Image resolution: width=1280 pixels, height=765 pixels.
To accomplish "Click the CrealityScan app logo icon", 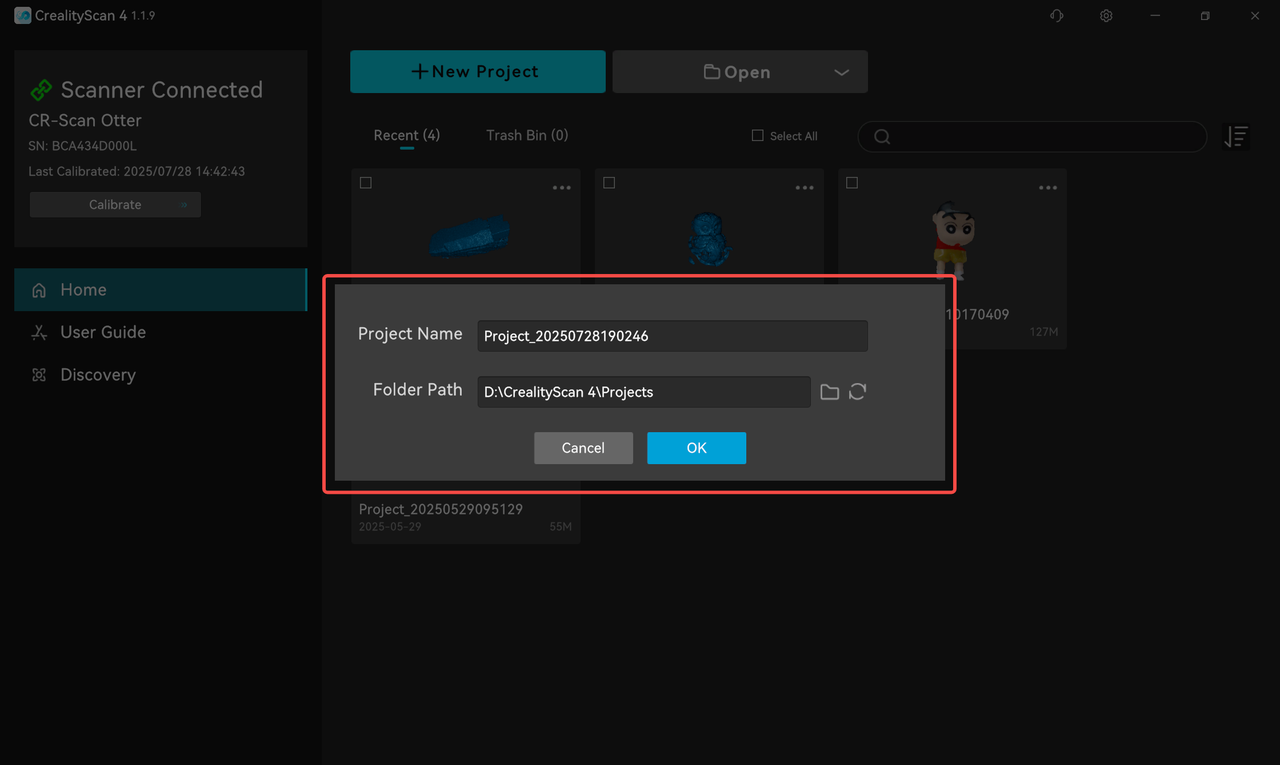I will (x=22, y=16).
